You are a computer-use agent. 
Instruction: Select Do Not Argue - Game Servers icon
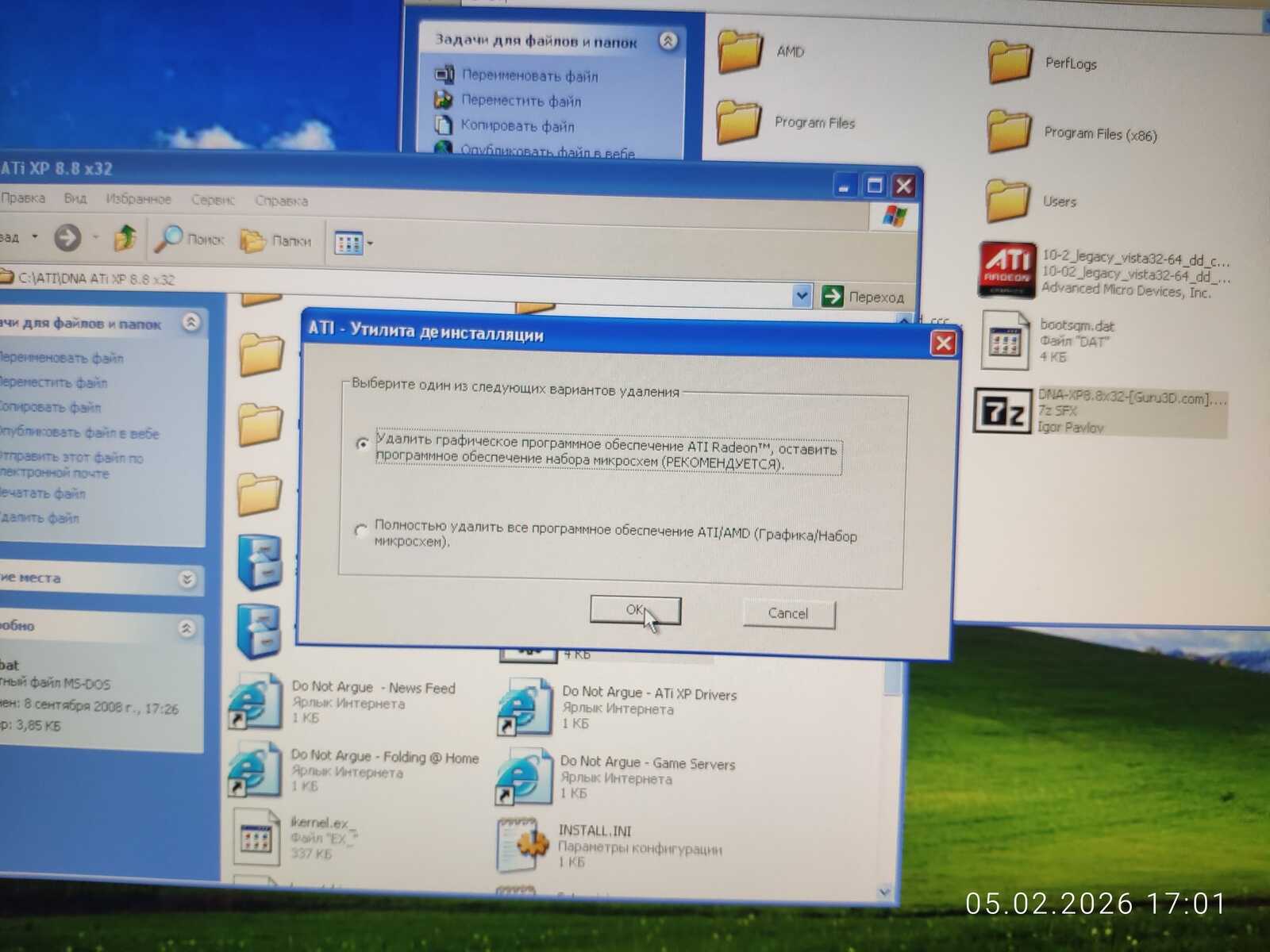pyautogui.click(x=523, y=775)
